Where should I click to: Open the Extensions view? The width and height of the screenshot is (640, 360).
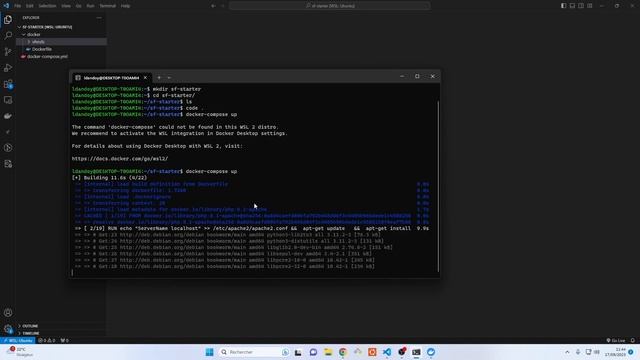click(x=8, y=84)
